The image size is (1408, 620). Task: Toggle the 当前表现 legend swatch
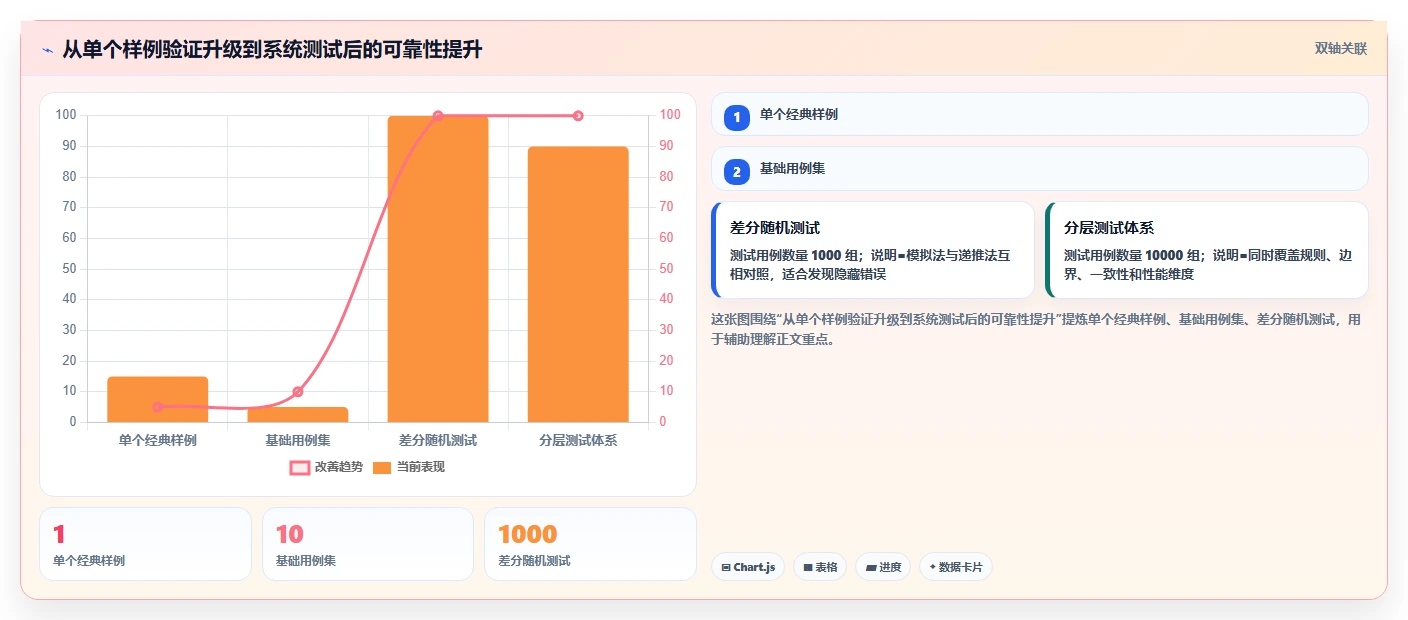382,467
